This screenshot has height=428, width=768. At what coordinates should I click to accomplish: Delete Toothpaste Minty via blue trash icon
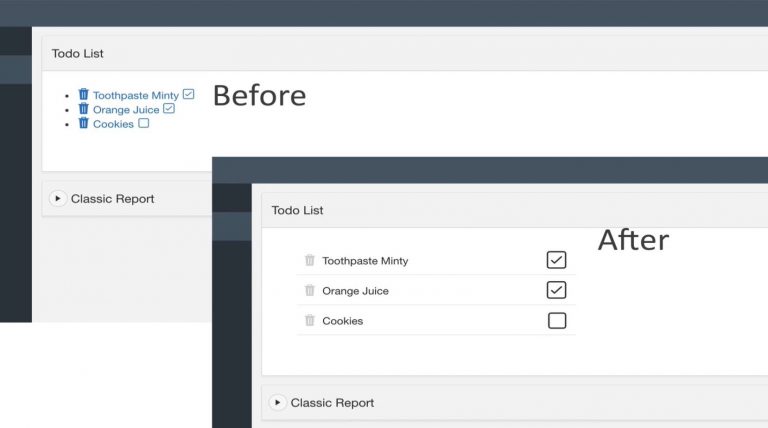pyautogui.click(x=84, y=94)
